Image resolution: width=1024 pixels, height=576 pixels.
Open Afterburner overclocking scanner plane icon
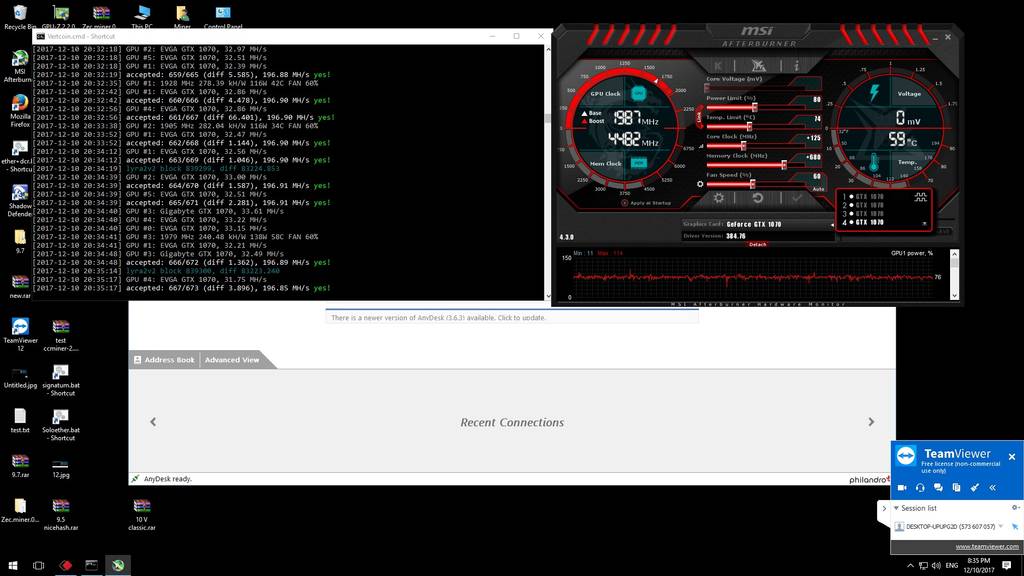tap(758, 65)
